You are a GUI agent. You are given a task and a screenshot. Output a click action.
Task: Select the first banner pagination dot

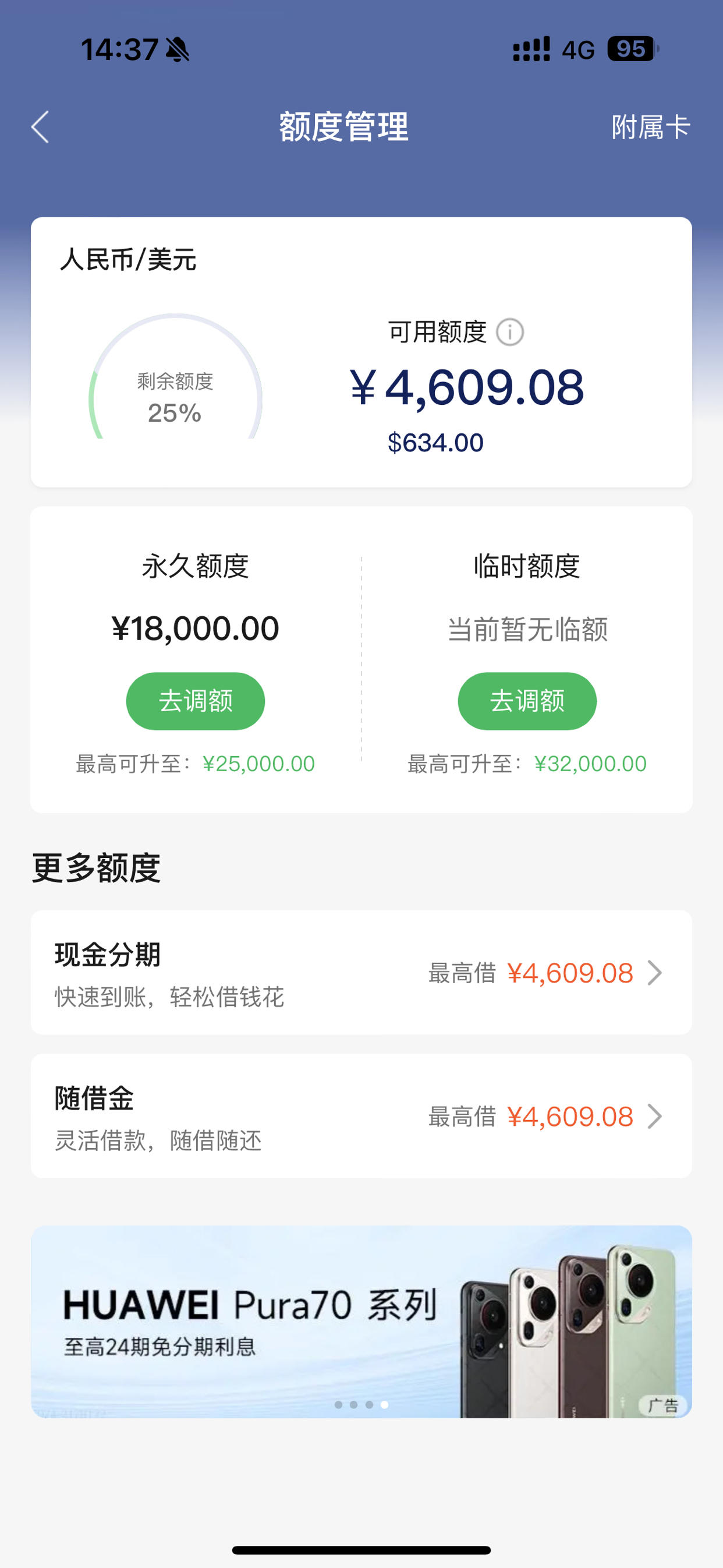(x=338, y=1404)
